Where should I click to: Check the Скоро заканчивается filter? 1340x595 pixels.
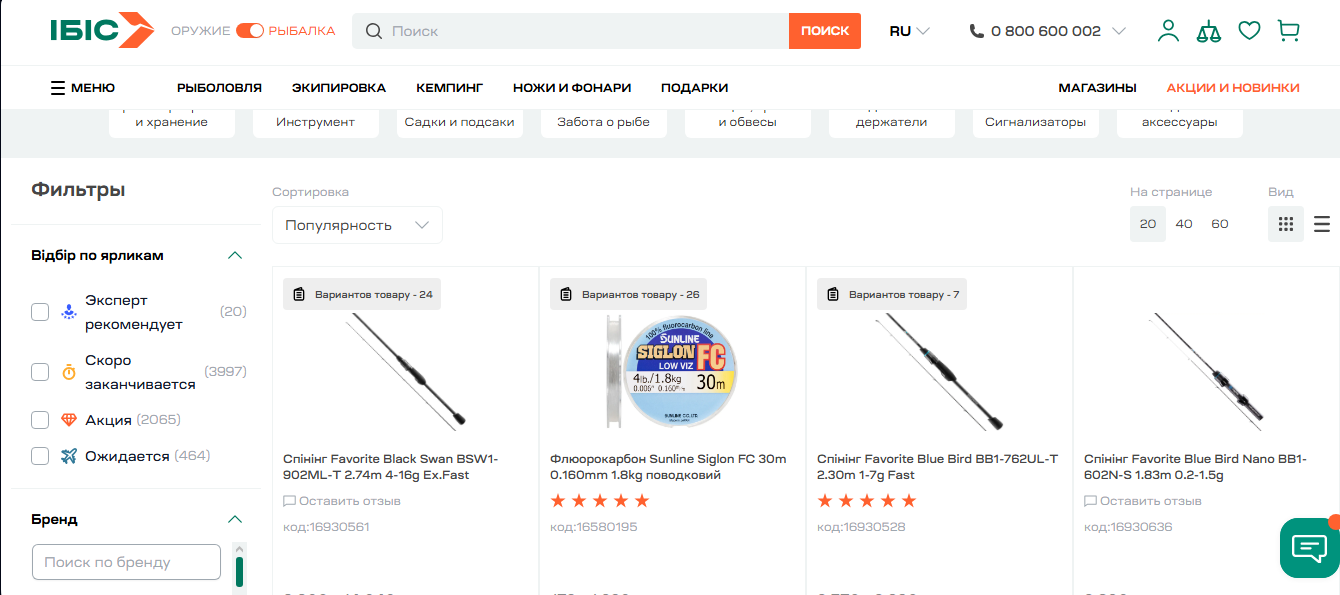pos(40,372)
